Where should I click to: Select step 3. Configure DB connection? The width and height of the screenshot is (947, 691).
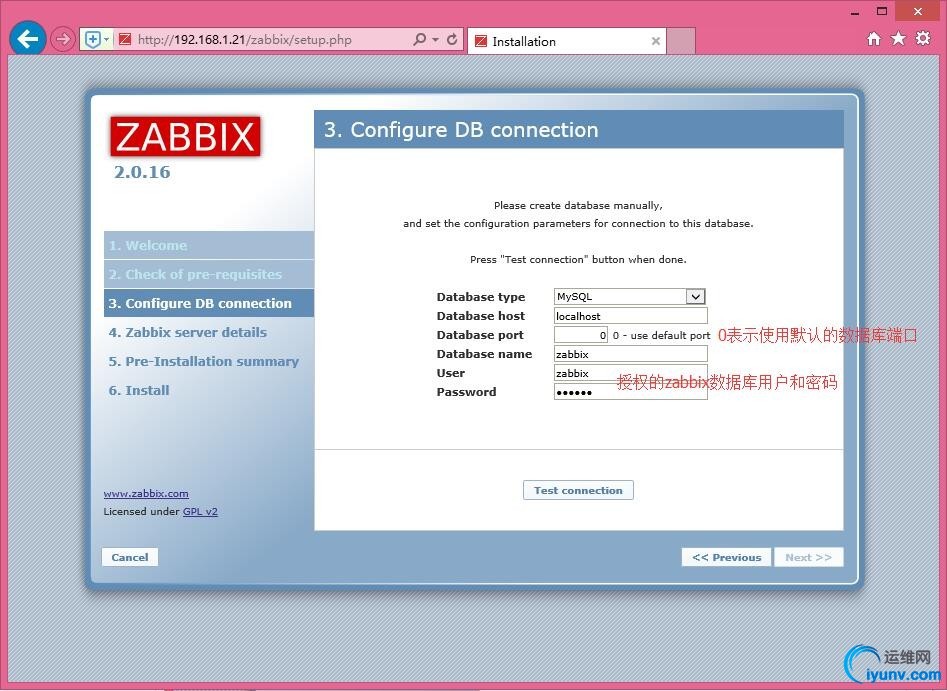pyautogui.click(x=209, y=303)
